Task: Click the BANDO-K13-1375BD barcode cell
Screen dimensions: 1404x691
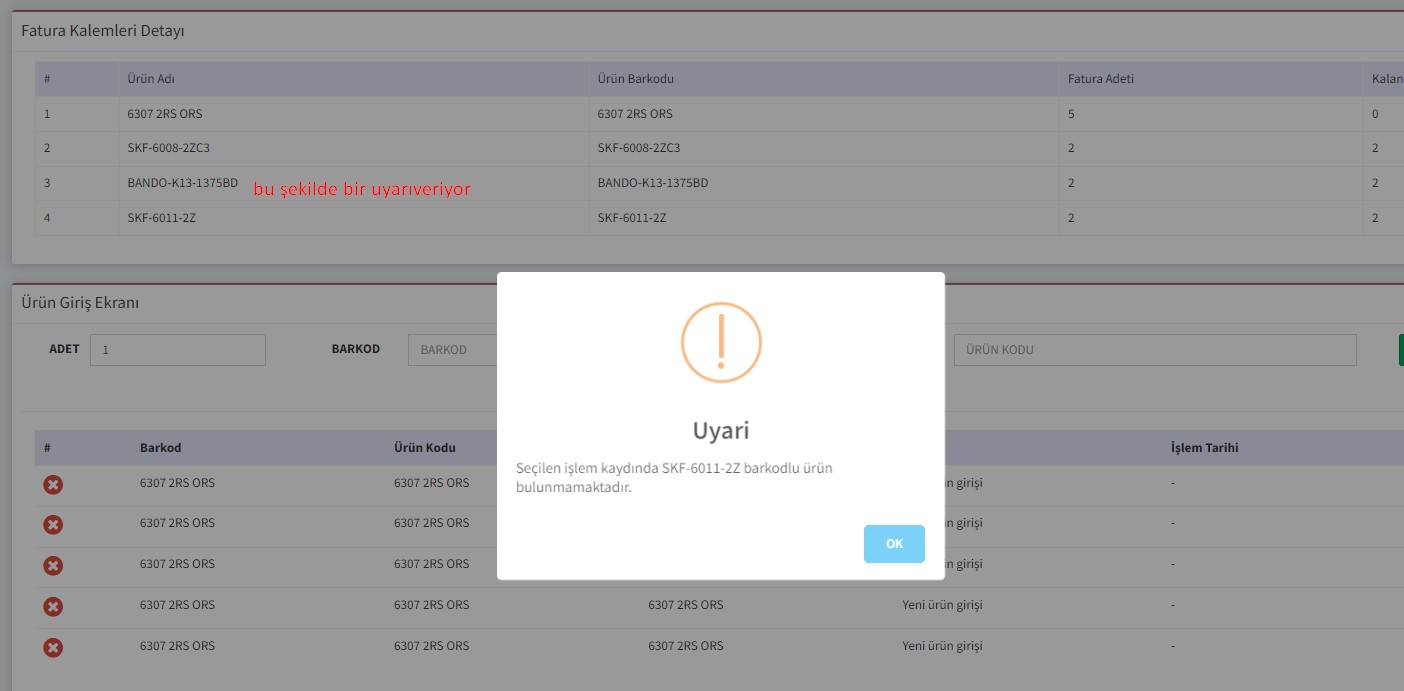Action: pos(653,183)
